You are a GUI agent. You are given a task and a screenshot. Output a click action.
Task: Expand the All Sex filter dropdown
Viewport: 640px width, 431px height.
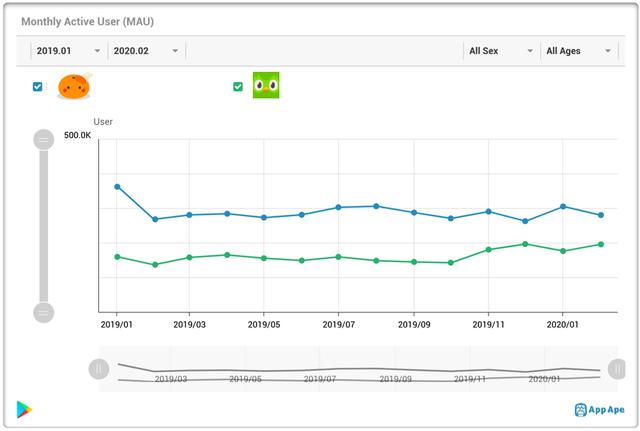tap(499, 51)
